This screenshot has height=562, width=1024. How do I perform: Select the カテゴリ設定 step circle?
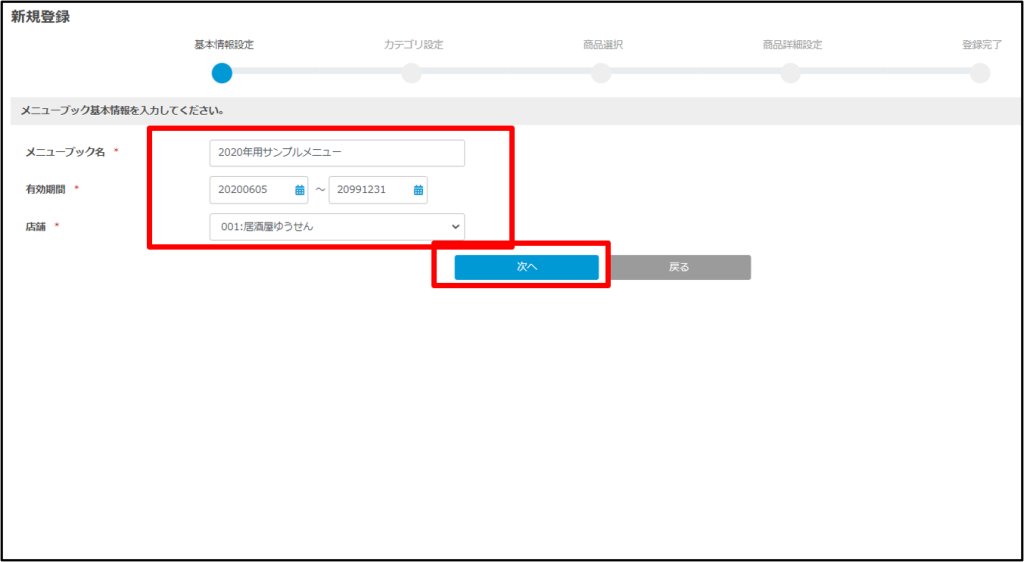(411, 73)
